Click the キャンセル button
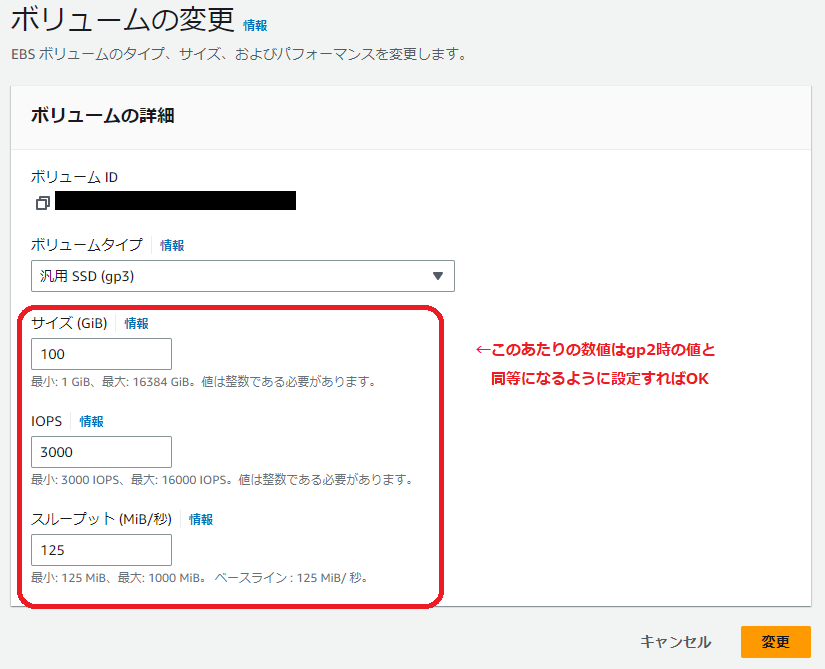825x669 pixels. [676, 642]
